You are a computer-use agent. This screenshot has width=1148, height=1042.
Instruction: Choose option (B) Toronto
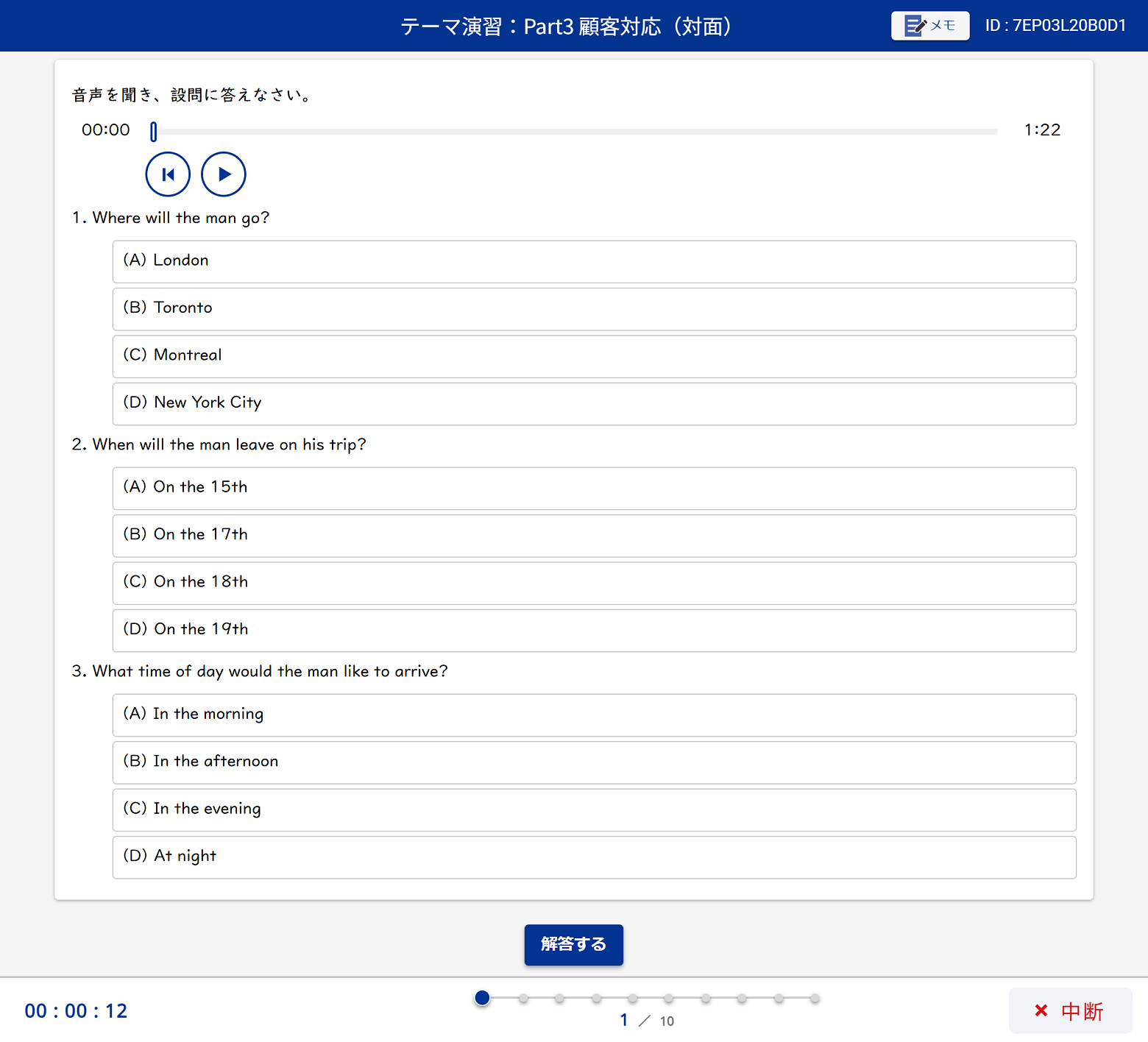tap(594, 308)
